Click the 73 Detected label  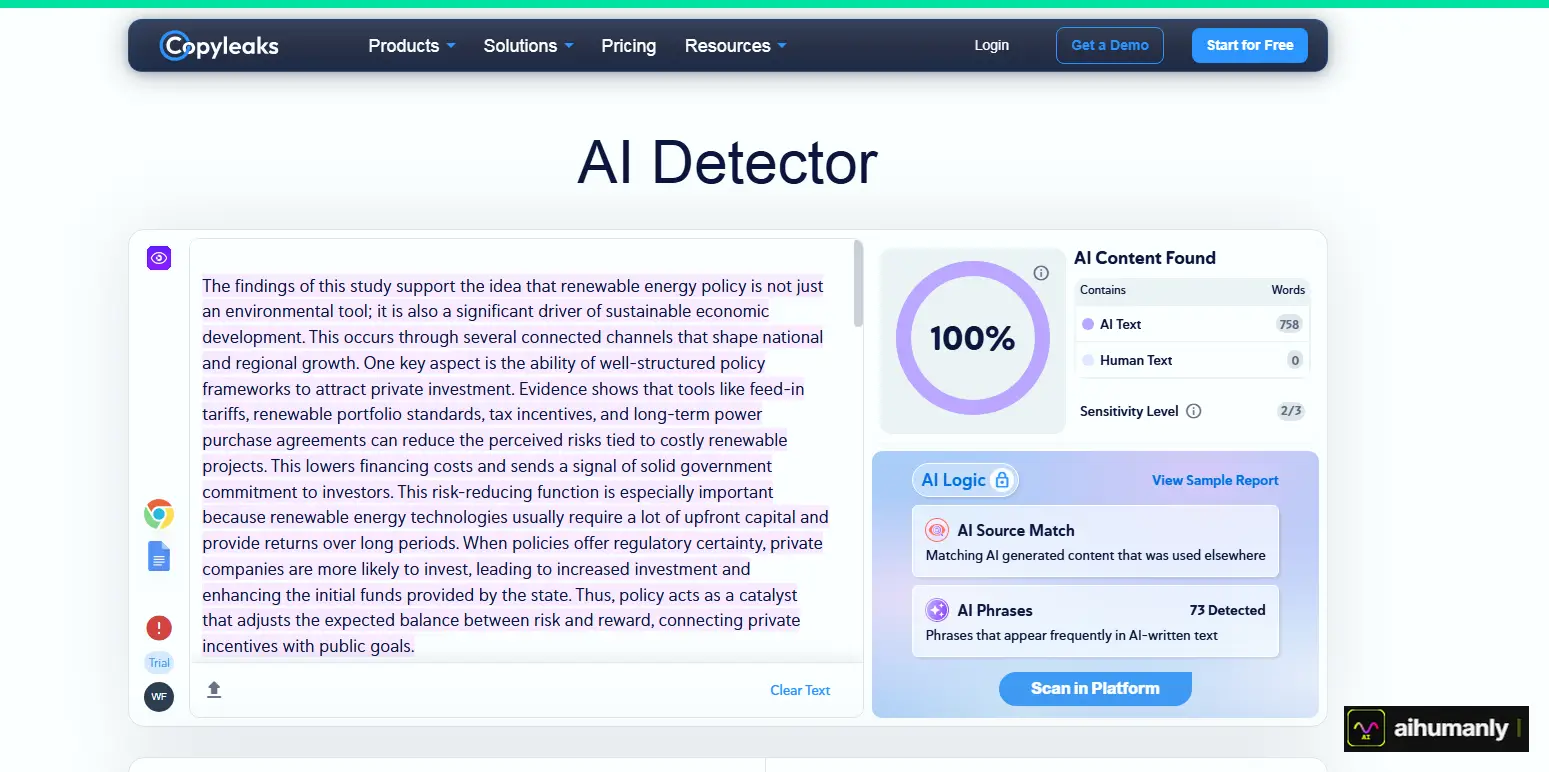point(1227,610)
